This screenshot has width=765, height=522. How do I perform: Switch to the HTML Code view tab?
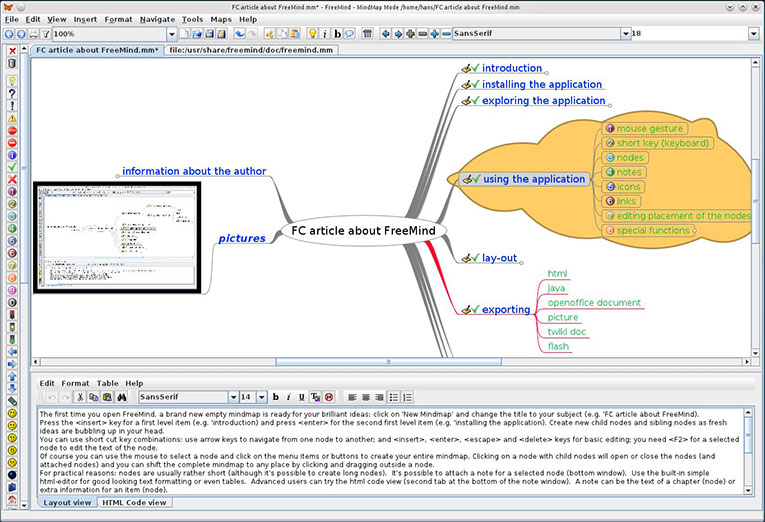pyautogui.click(x=134, y=502)
